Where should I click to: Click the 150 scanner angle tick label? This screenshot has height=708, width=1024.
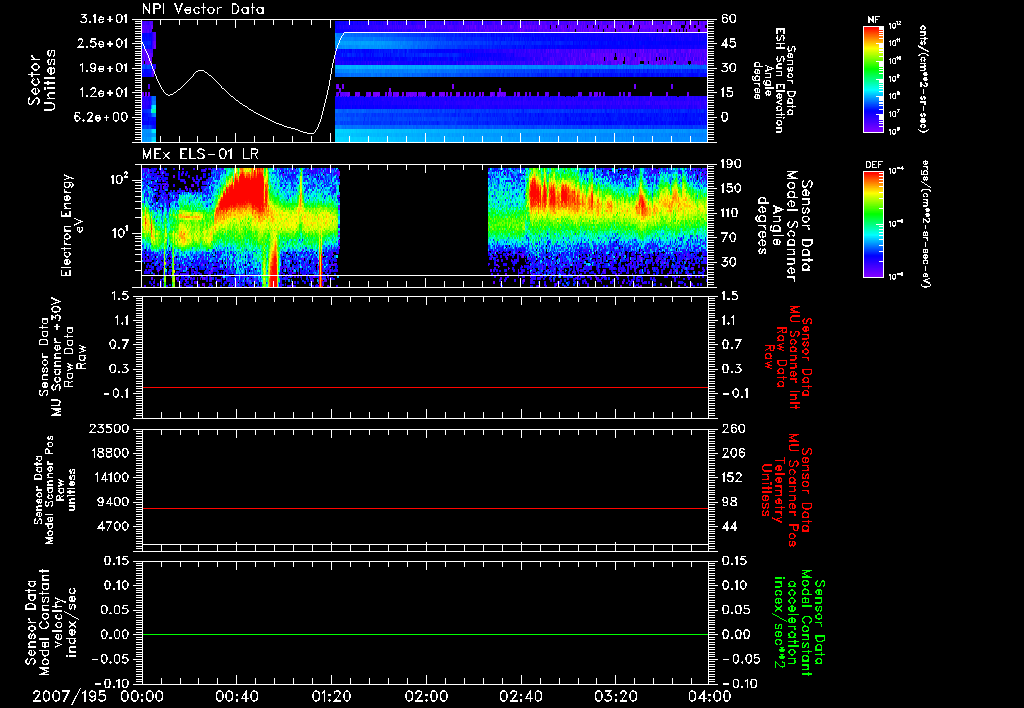click(x=731, y=189)
